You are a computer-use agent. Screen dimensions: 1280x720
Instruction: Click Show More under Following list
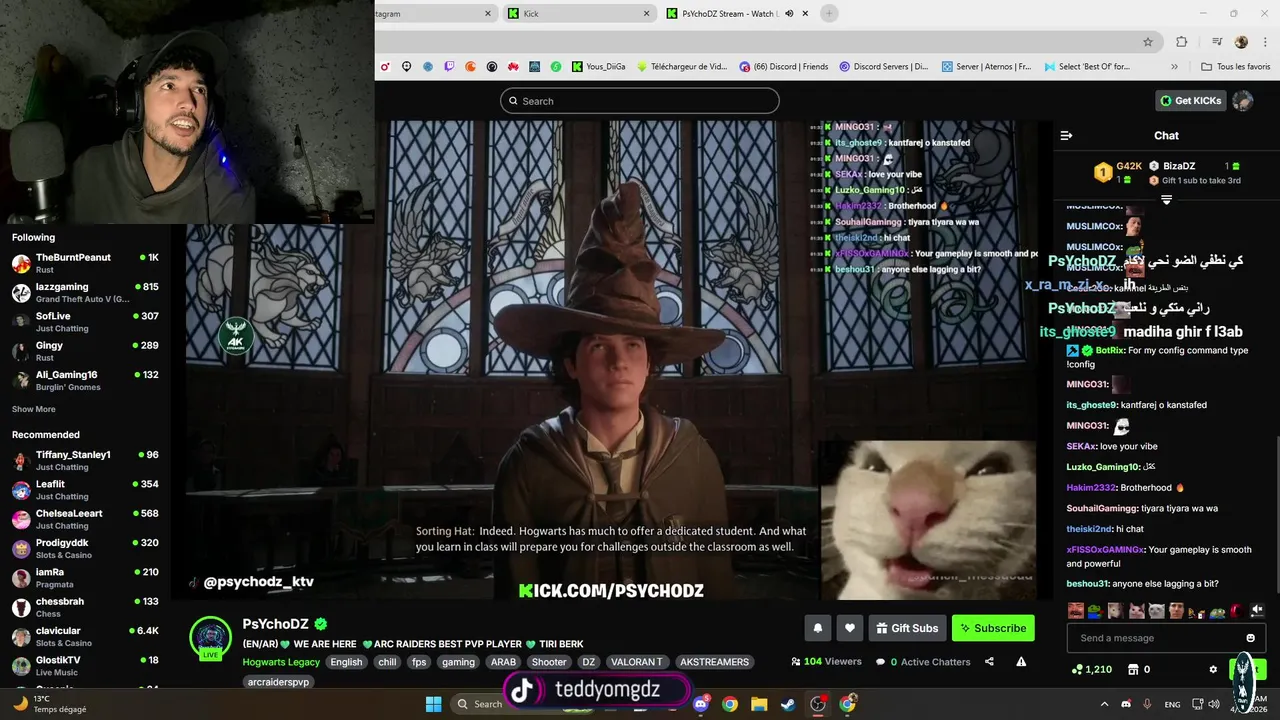[34, 409]
